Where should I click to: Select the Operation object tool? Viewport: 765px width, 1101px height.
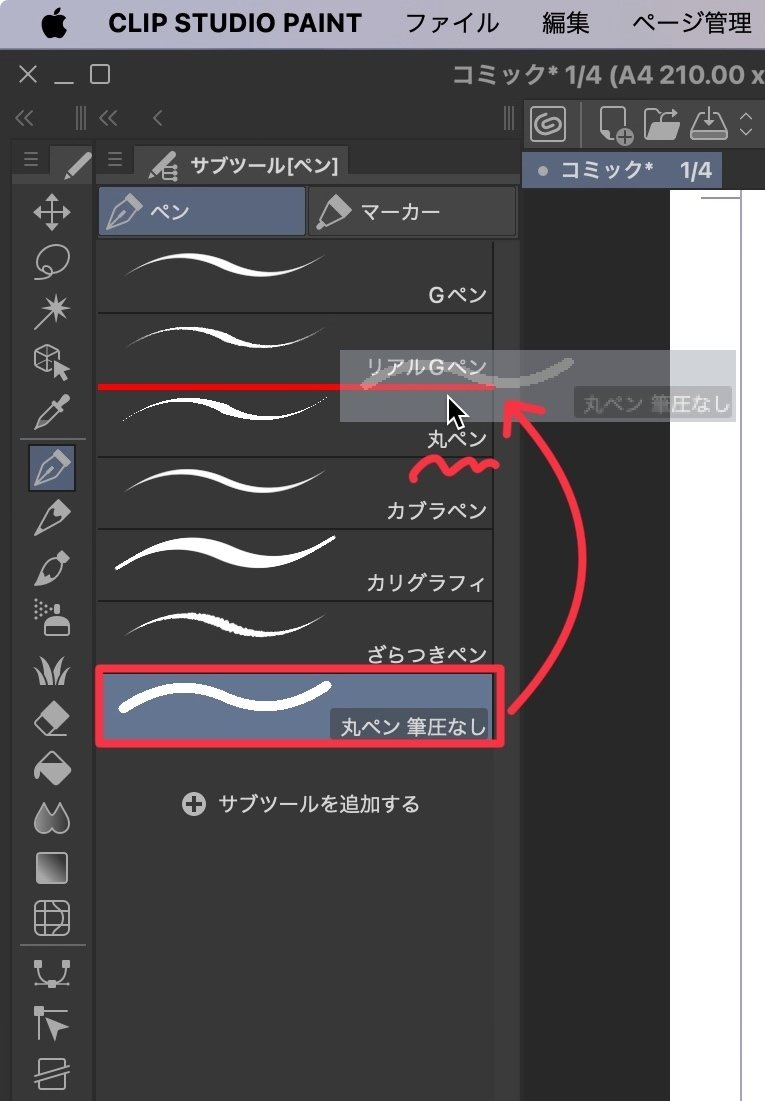tap(52, 362)
